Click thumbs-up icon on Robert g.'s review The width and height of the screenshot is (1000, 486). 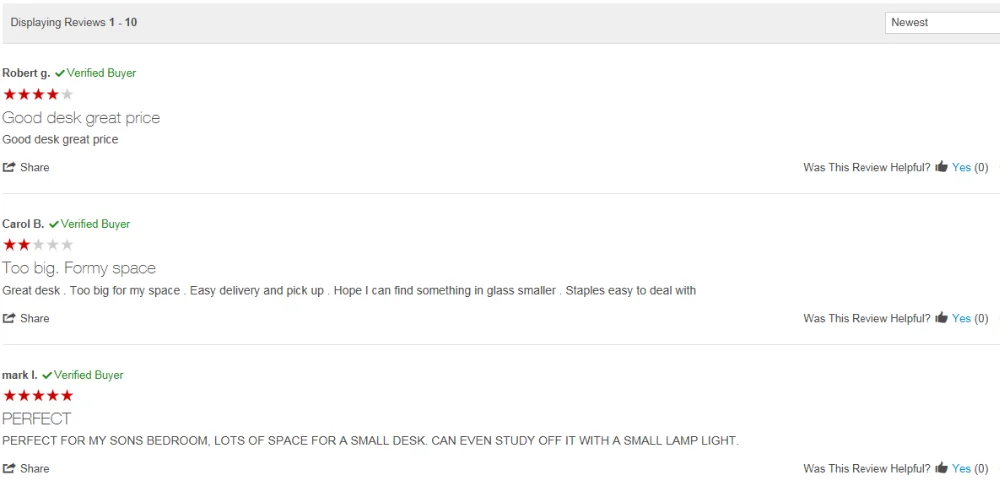pos(941,166)
